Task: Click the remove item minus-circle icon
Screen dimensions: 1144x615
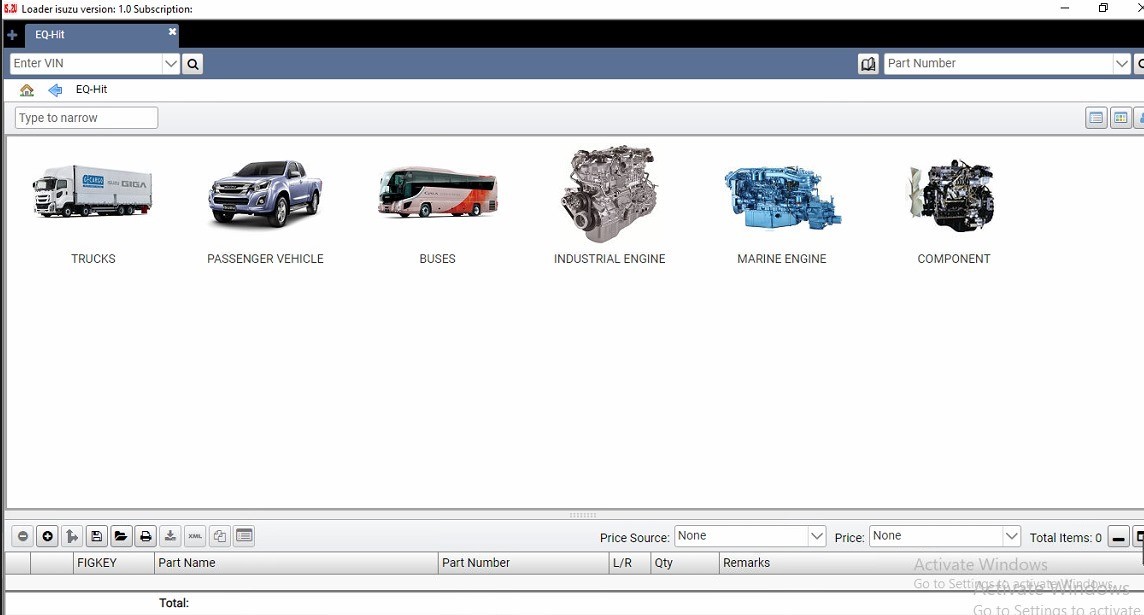Action: 23,536
